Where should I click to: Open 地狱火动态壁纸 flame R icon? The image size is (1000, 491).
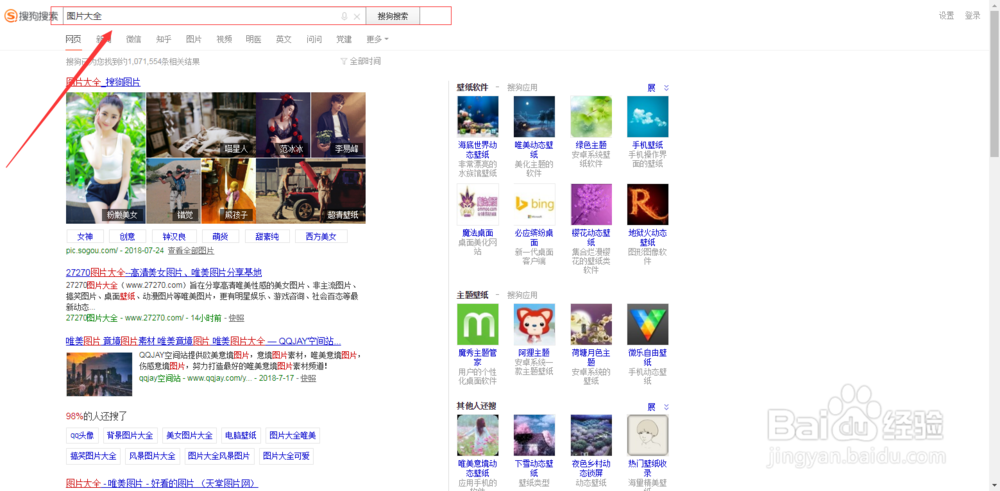(648, 205)
